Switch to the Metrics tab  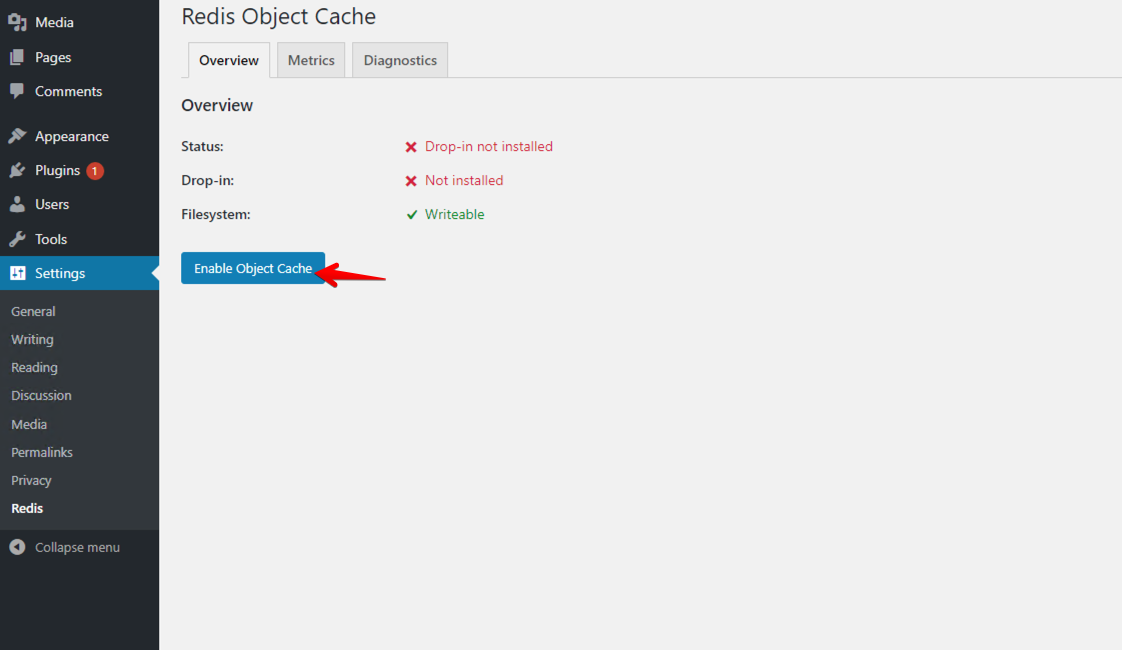point(311,60)
